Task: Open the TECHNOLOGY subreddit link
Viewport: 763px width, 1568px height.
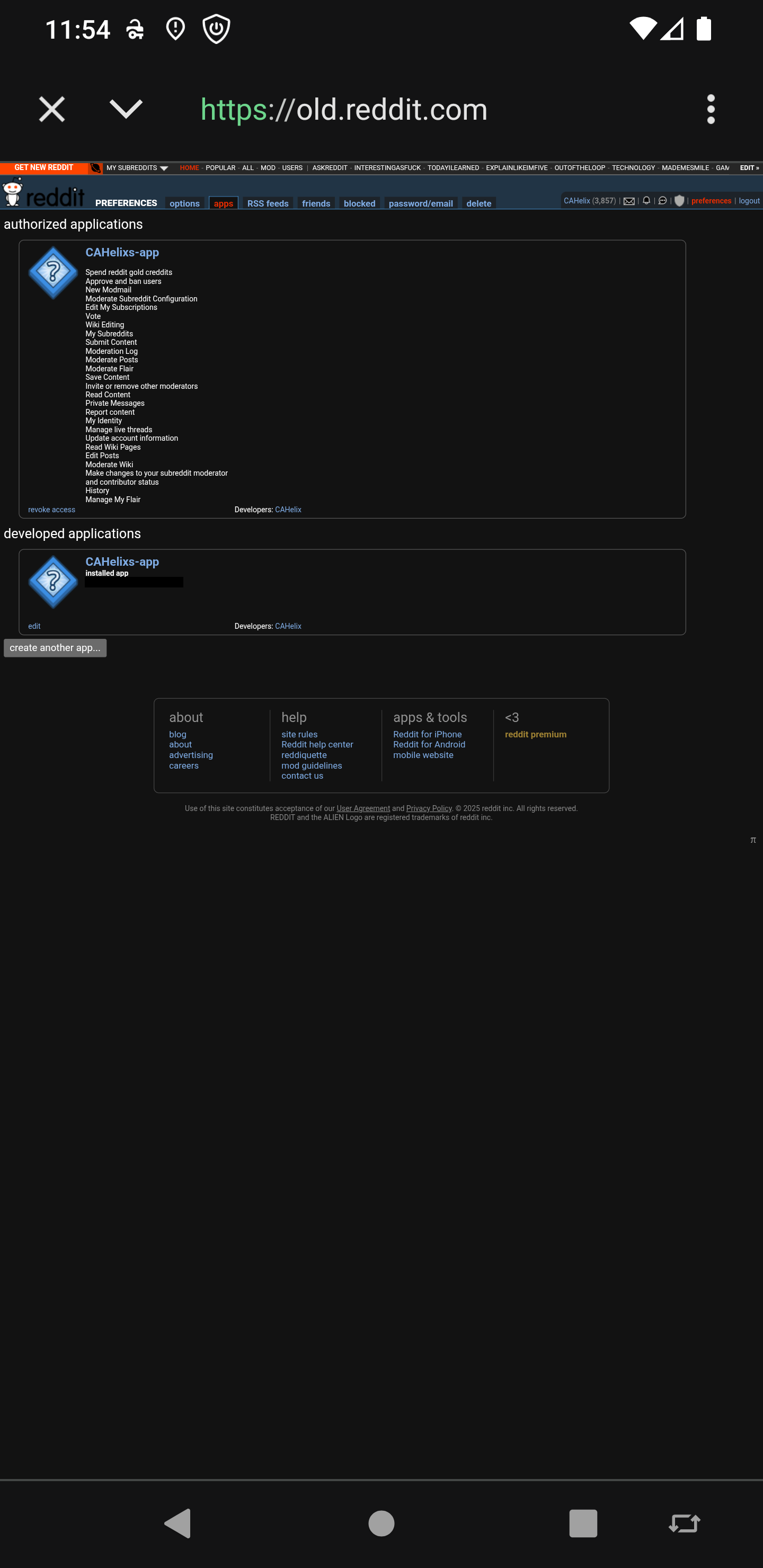Action: coord(633,168)
